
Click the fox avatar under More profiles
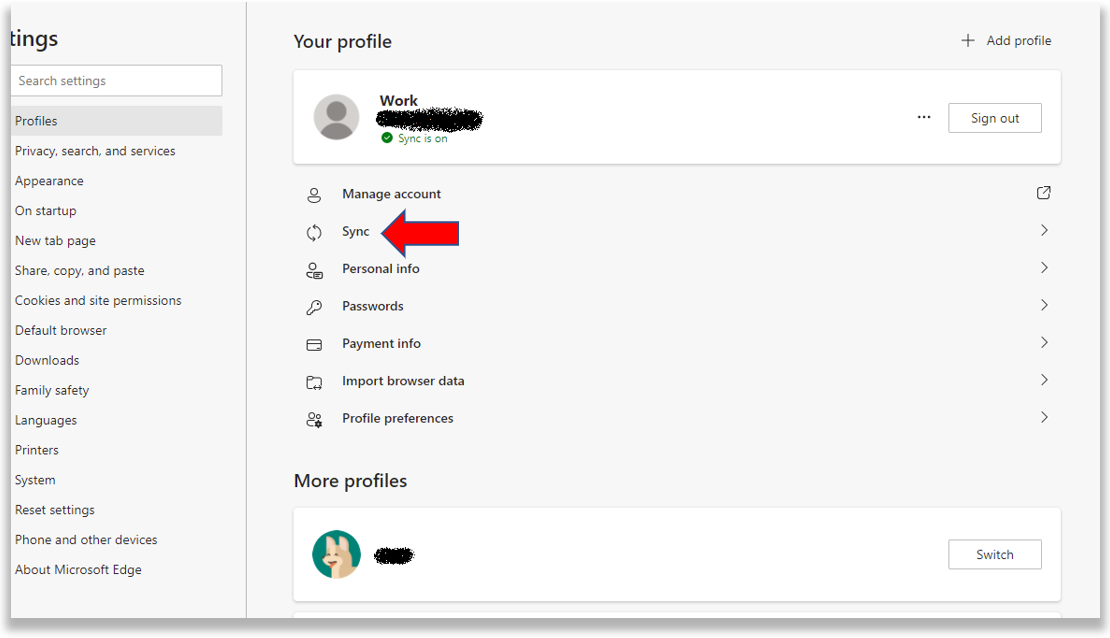click(x=336, y=555)
